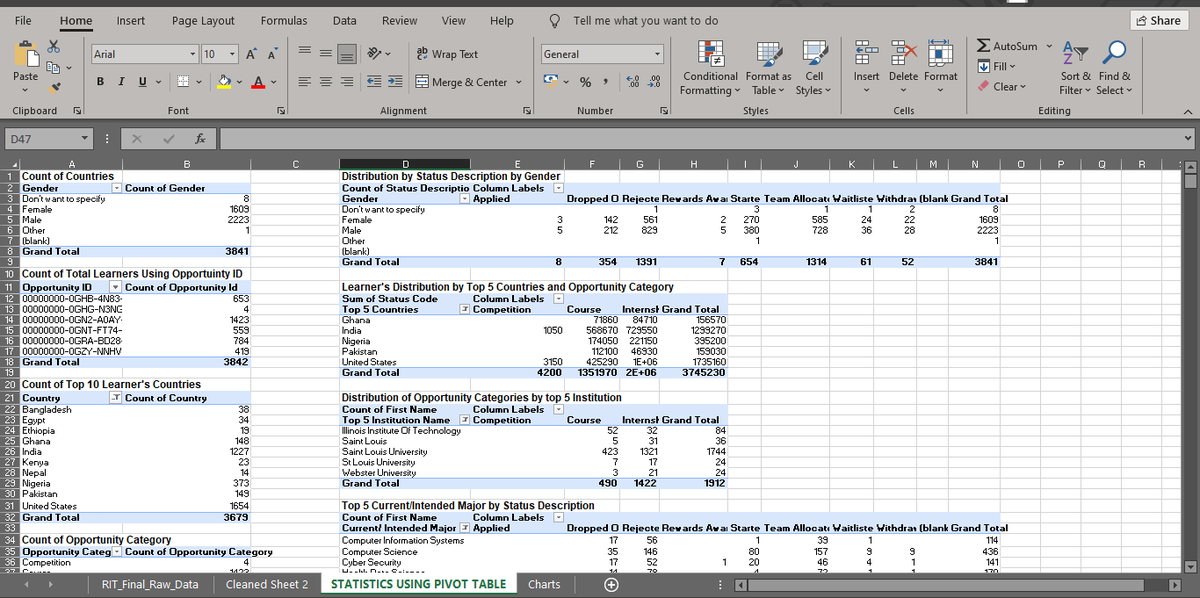The width and height of the screenshot is (1200, 598).
Task: Select the Charts sheet tab
Action: (x=544, y=584)
